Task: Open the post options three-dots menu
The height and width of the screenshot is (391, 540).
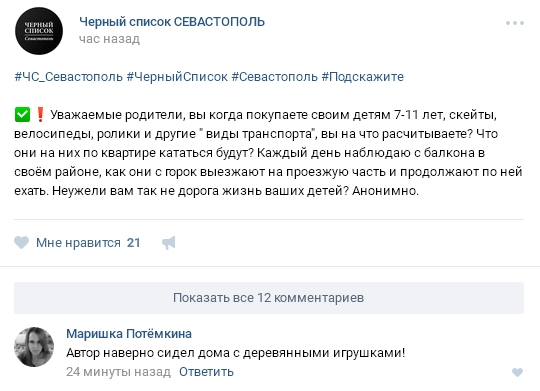Action: pos(515,23)
